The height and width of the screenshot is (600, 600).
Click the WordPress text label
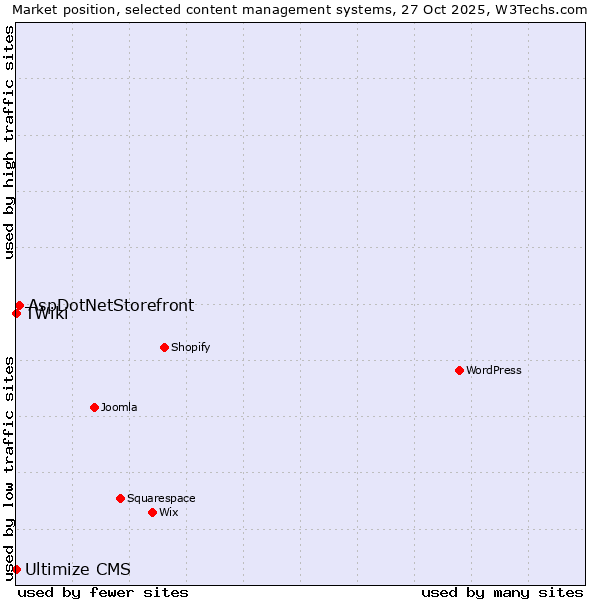pos(494,371)
